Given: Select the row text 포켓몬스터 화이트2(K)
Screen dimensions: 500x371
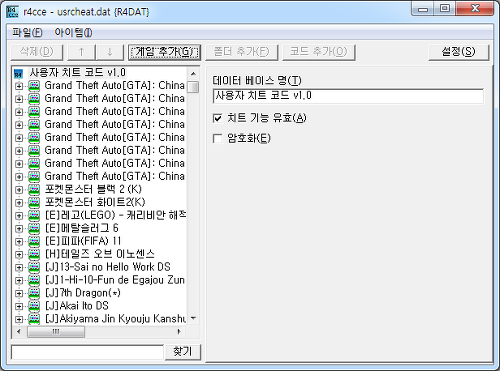Looking at the screenshot, I should (x=95, y=202).
